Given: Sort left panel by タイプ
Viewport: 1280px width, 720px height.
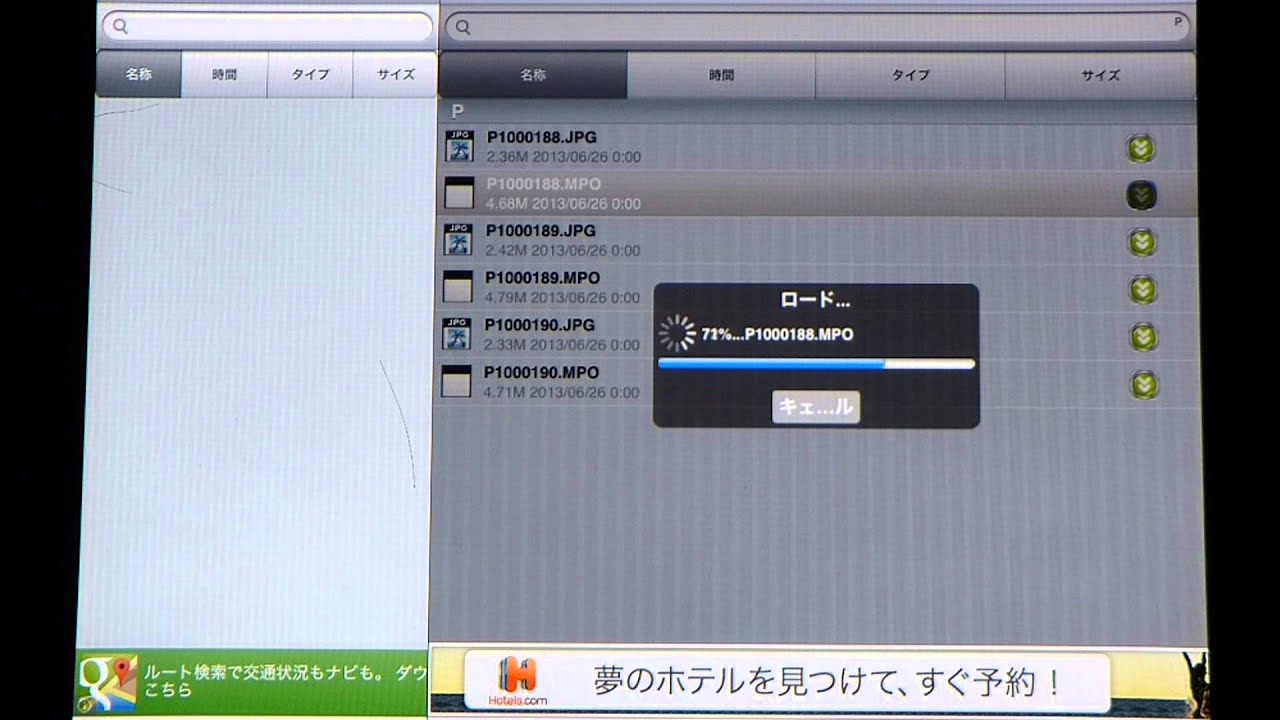Looking at the screenshot, I should (310, 74).
